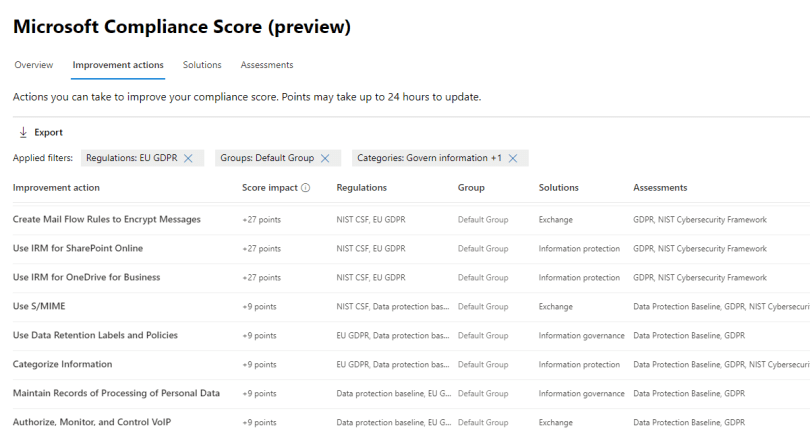810x432 pixels.
Task: Remove the Regulations: EU GDPR filter
Action: [x=188, y=158]
